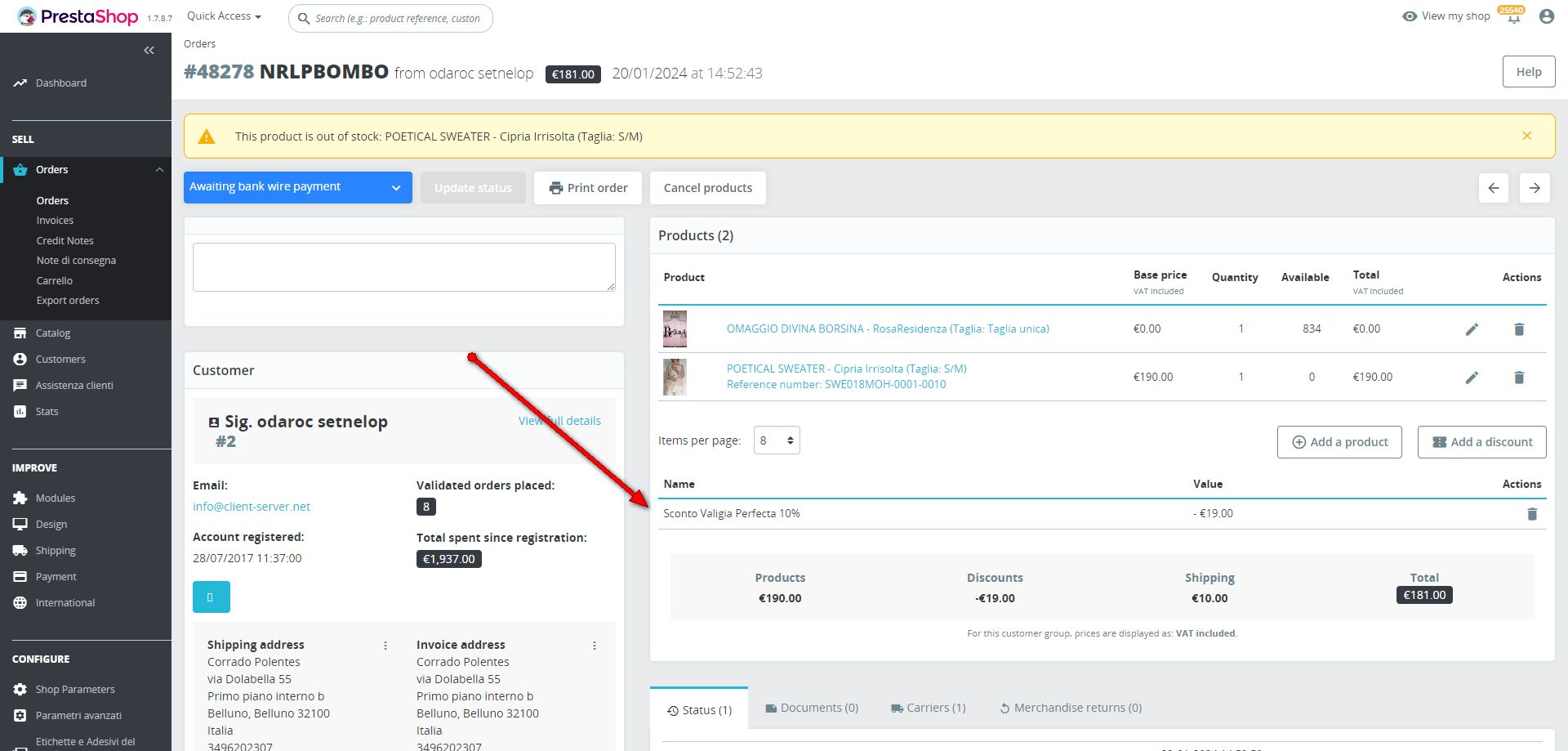This screenshot has height=751, width=1568.
Task: Open customer email info@client-server.net link
Action: [x=252, y=507]
